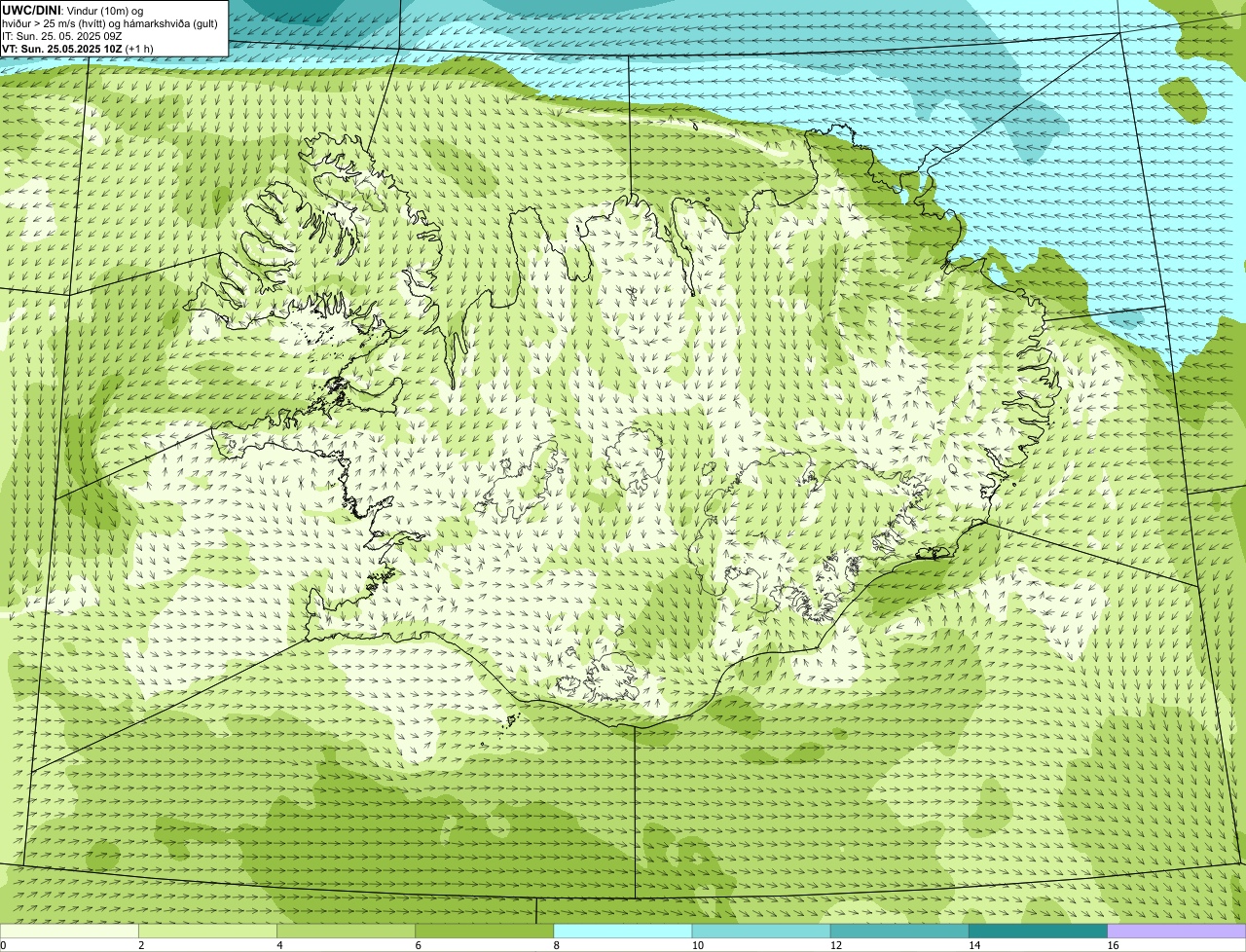Click the 14–16 m/s dark teal legend swatch
The height and width of the screenshot is (952, 1246).
[1039, 932]
